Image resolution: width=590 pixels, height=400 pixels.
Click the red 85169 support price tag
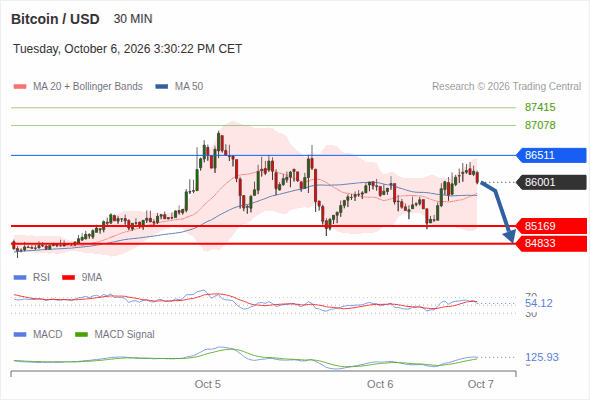pyautogui.click(x=551, y=226)
